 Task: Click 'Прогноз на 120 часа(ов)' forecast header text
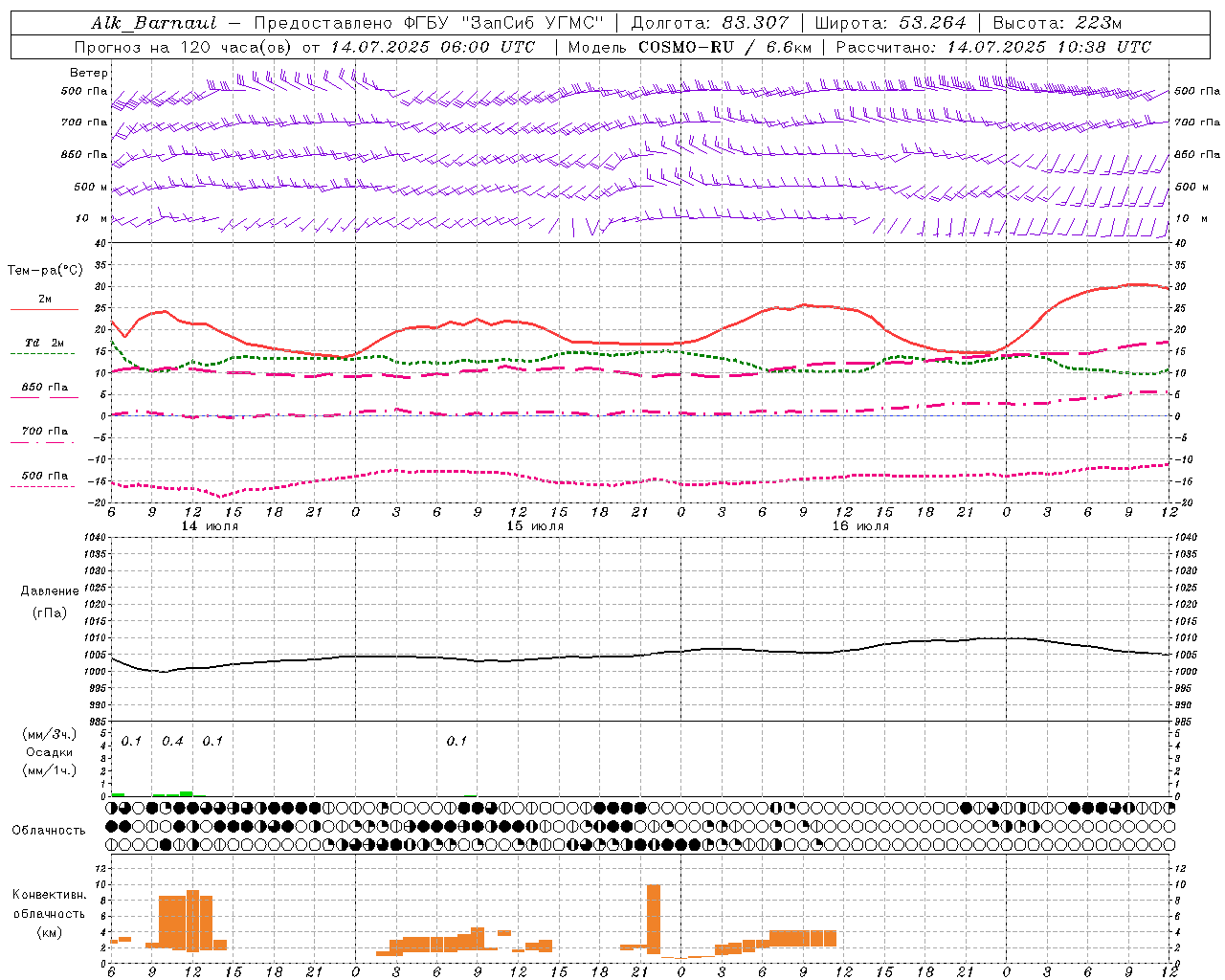[x=184, y=47]
